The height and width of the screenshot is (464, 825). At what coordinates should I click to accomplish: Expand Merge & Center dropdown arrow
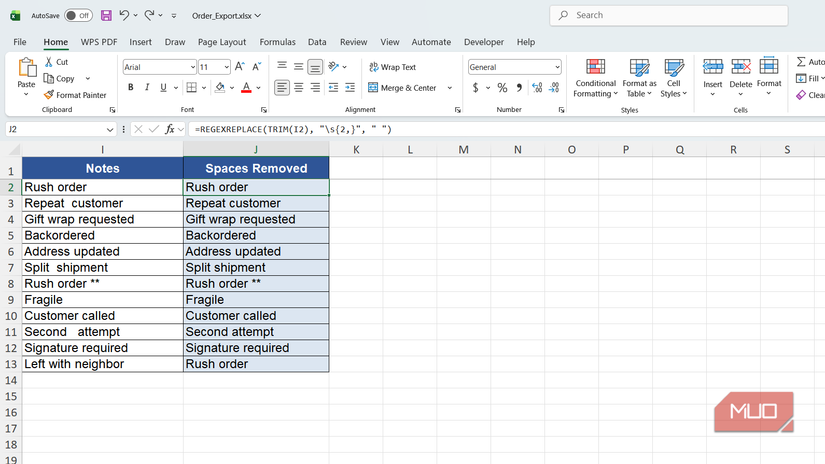pyautogui.click(x=450, y=88)
